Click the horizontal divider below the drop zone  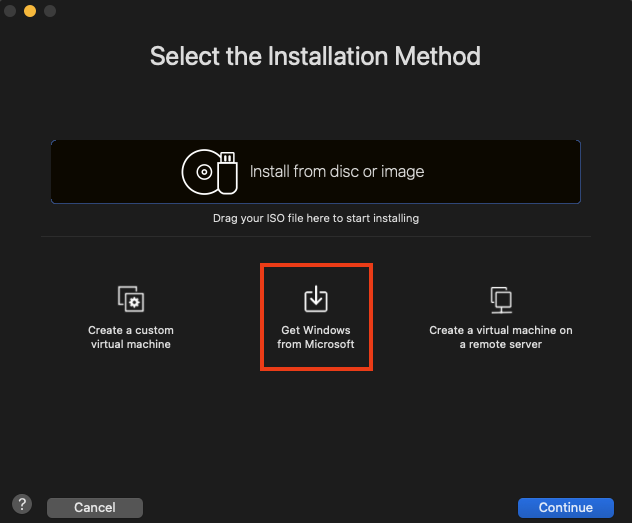[x=120, y=237]
